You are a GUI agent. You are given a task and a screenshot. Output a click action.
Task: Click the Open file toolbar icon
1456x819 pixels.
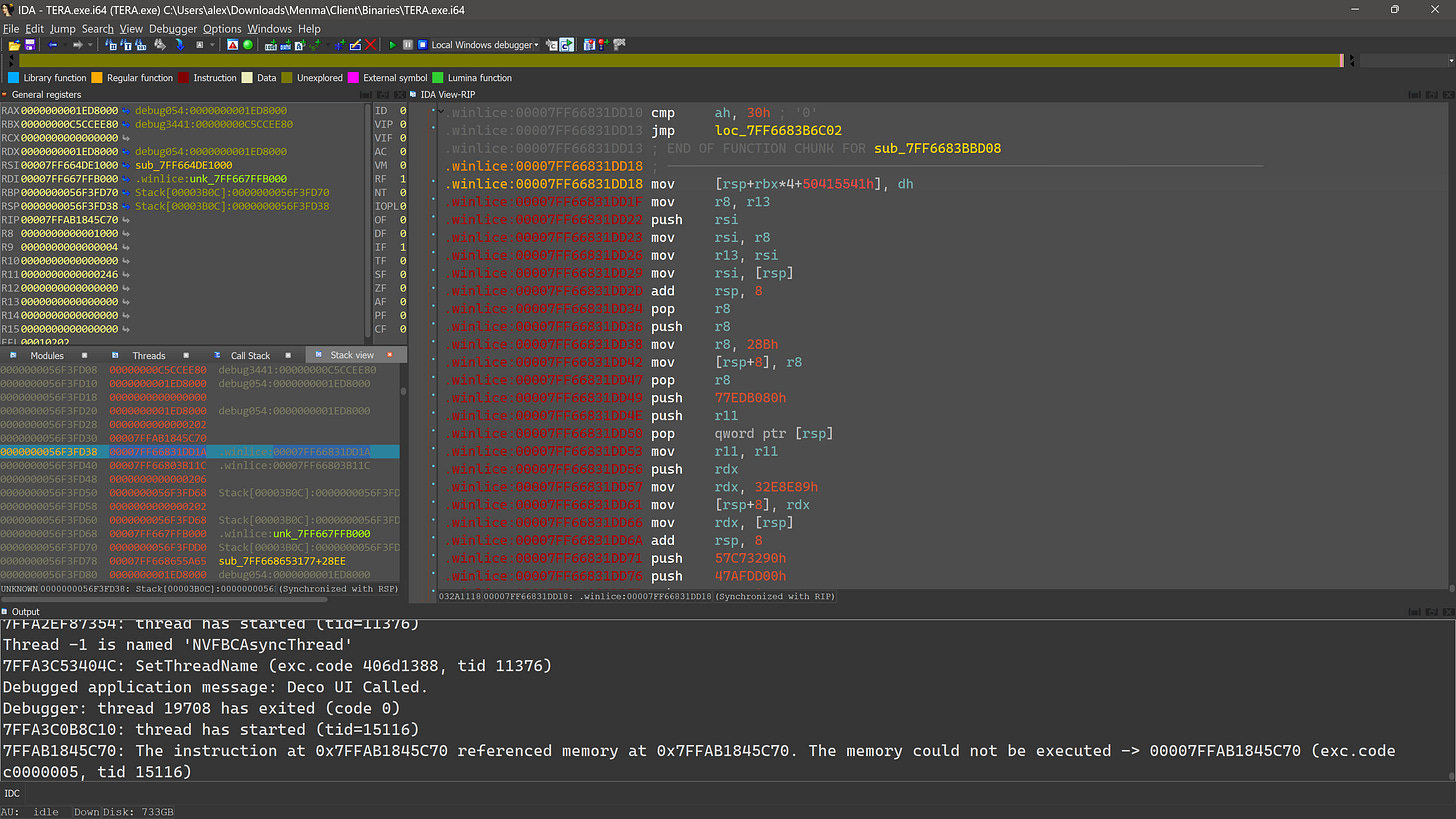coord(14,45)
